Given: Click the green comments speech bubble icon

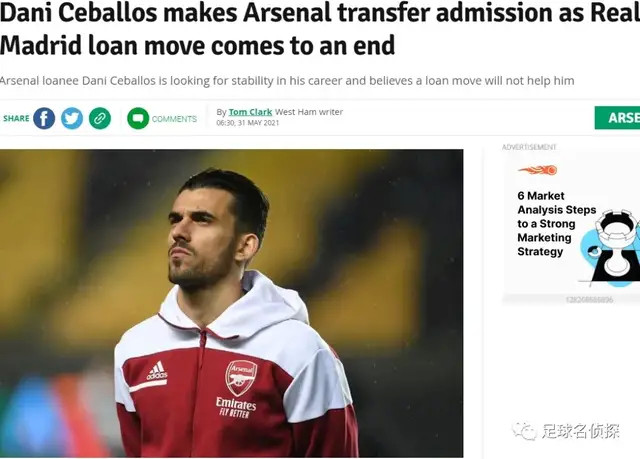Looking at the screenshot, I should [x=138, y=119].
